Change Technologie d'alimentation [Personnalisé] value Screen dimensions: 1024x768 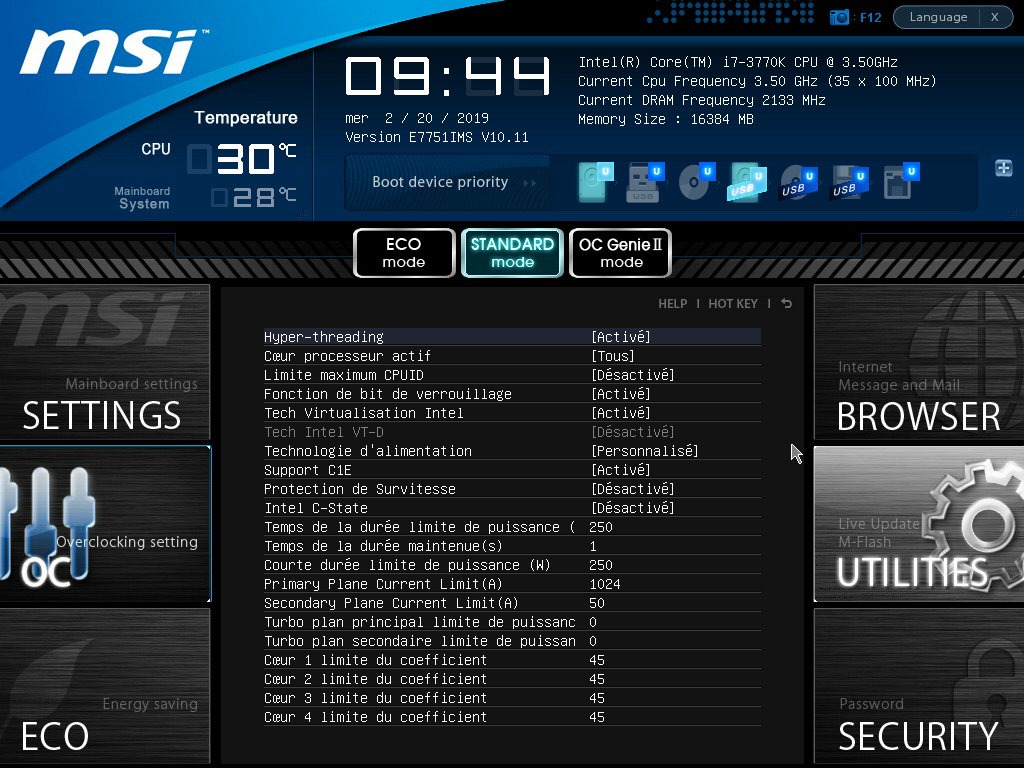(645, 451)
